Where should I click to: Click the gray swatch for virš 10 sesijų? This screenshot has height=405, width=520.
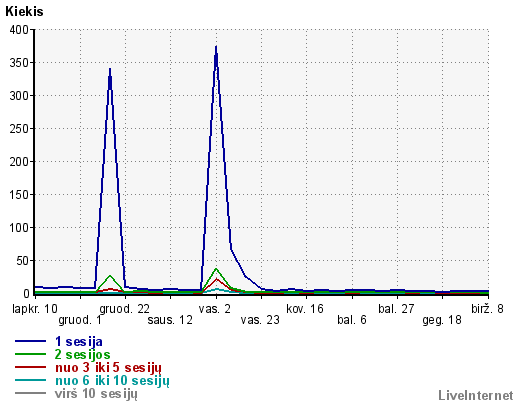pos(30,393)
